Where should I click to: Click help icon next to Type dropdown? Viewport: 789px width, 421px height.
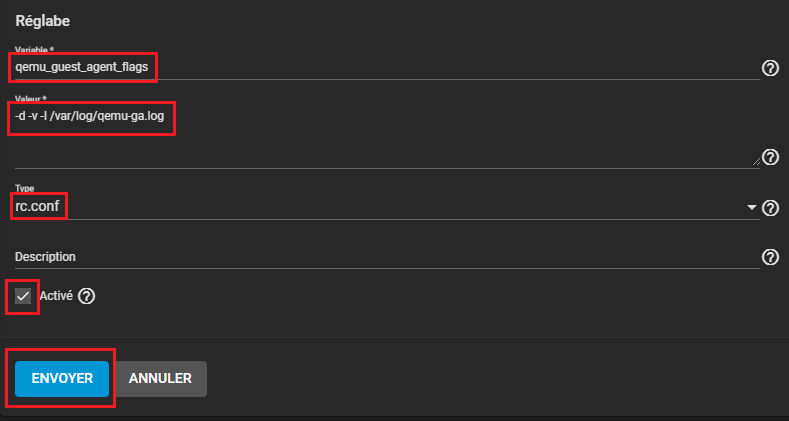pos(770,208)
